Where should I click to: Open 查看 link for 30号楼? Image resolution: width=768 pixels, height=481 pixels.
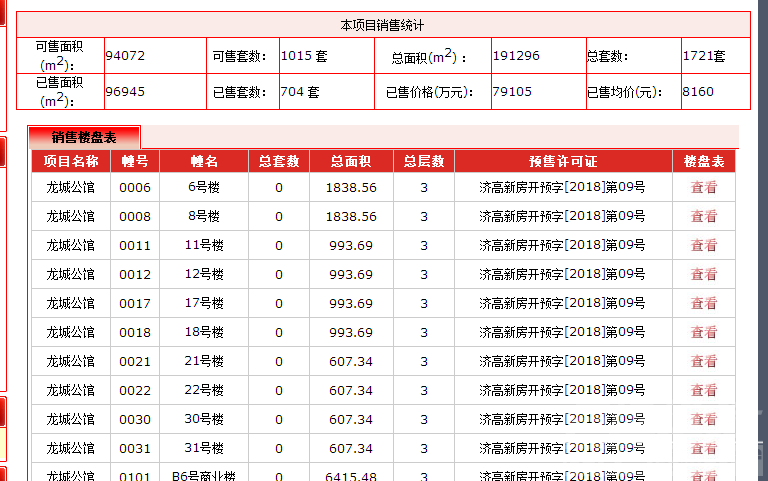(704, 419)
